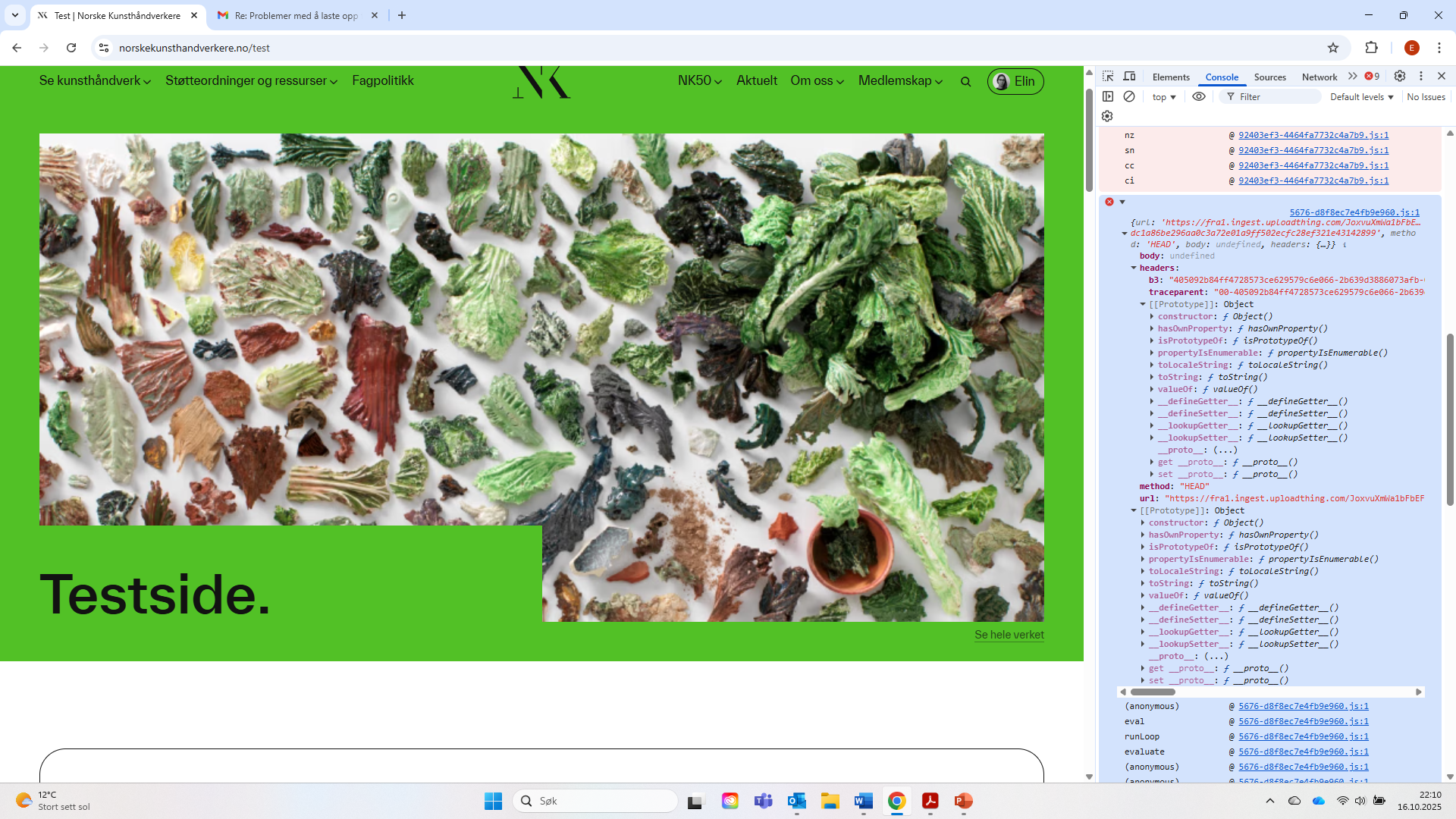Activate the inspect element picker tool
Screen dimensions: 1456x819
(1108, 77)
